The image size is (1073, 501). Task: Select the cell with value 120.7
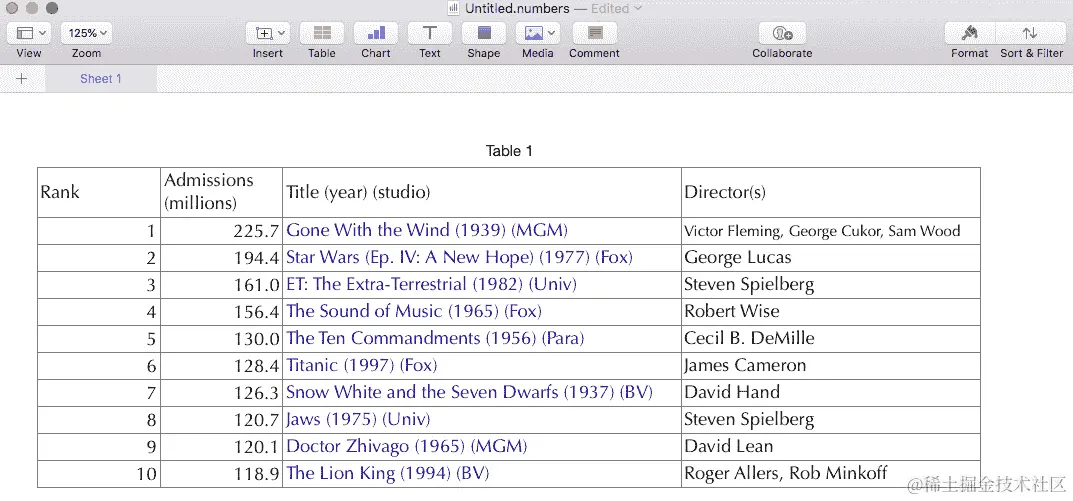click(222, 420)
